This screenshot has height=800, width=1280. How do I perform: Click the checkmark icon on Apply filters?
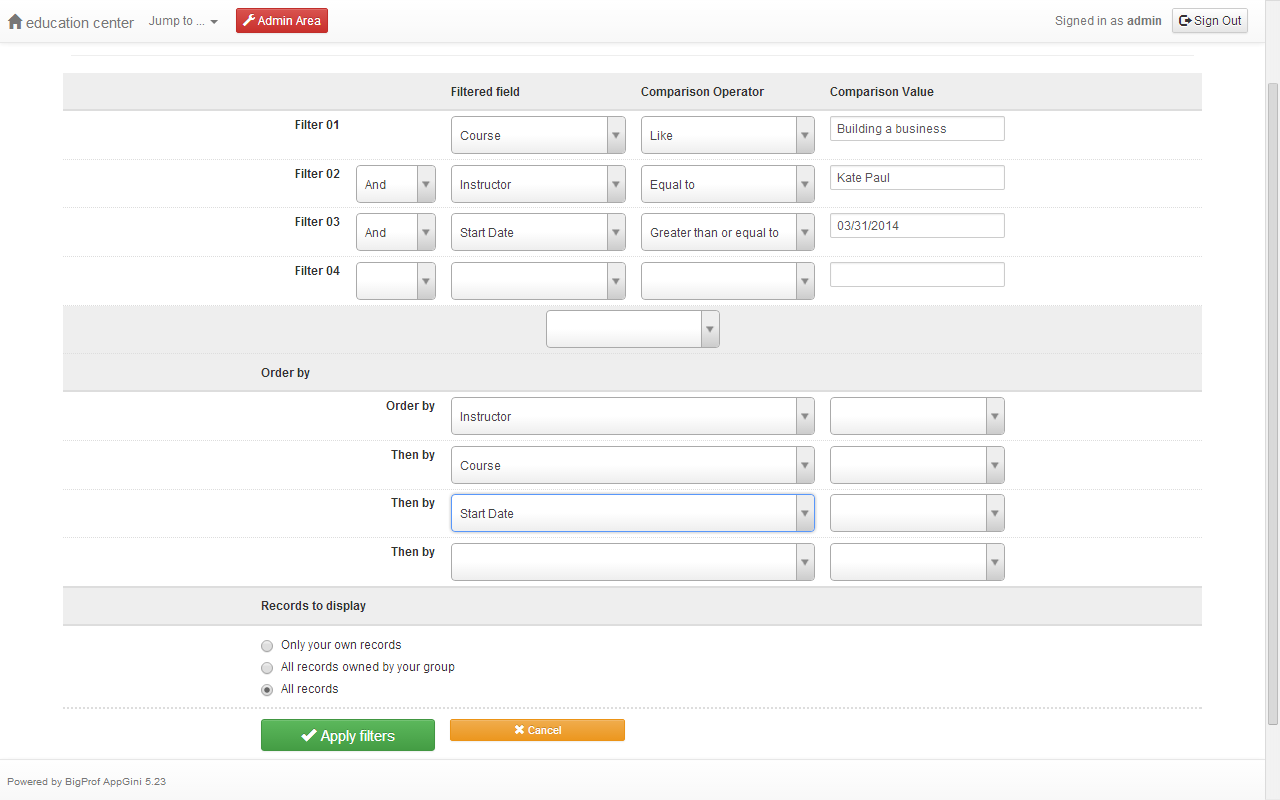309,736
